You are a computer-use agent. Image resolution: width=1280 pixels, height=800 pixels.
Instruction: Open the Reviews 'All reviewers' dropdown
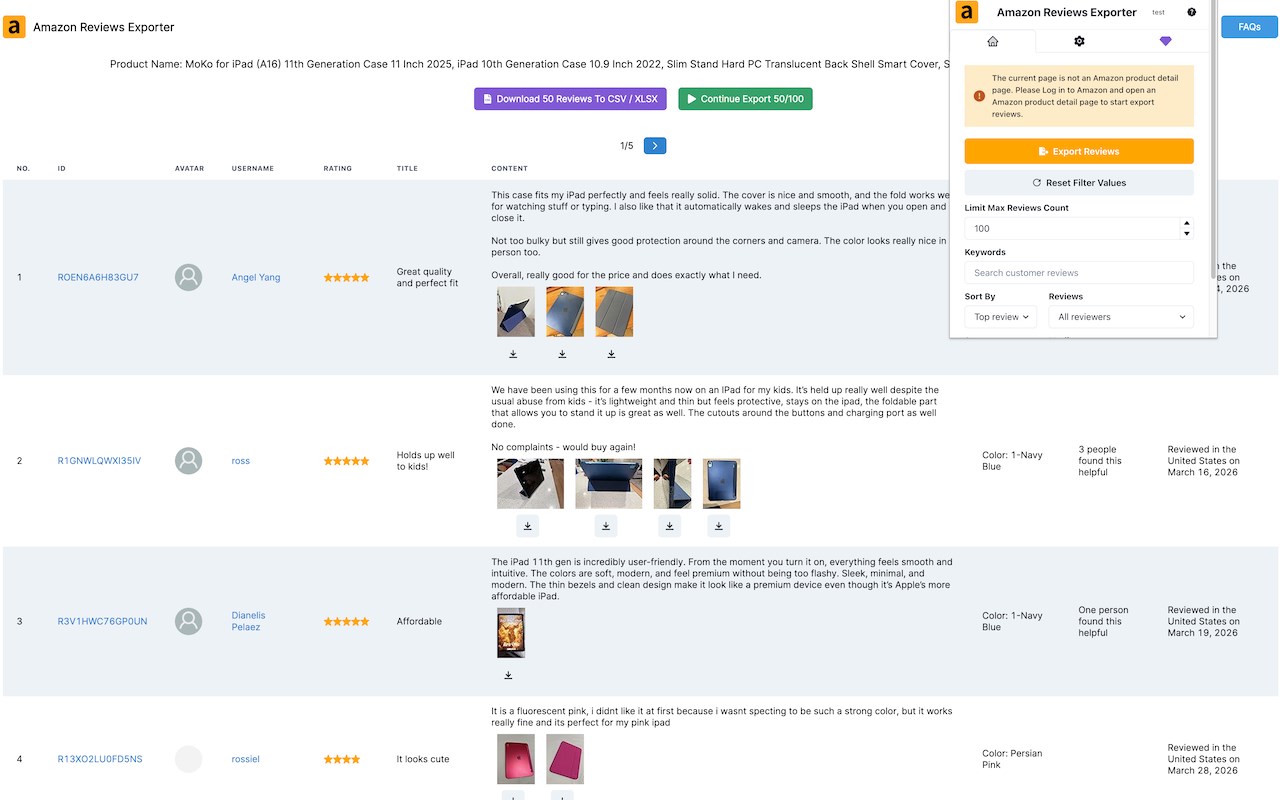(x=1121, y=317)
